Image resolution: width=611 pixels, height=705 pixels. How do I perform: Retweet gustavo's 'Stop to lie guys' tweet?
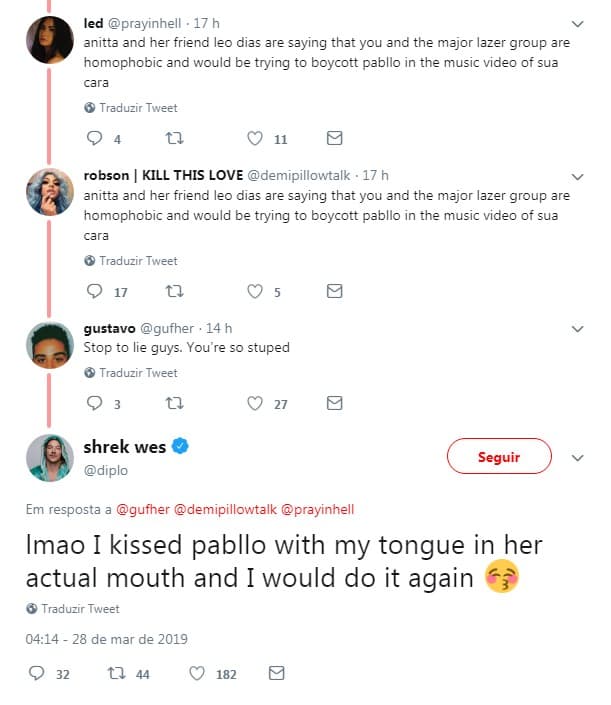(174, 403)
